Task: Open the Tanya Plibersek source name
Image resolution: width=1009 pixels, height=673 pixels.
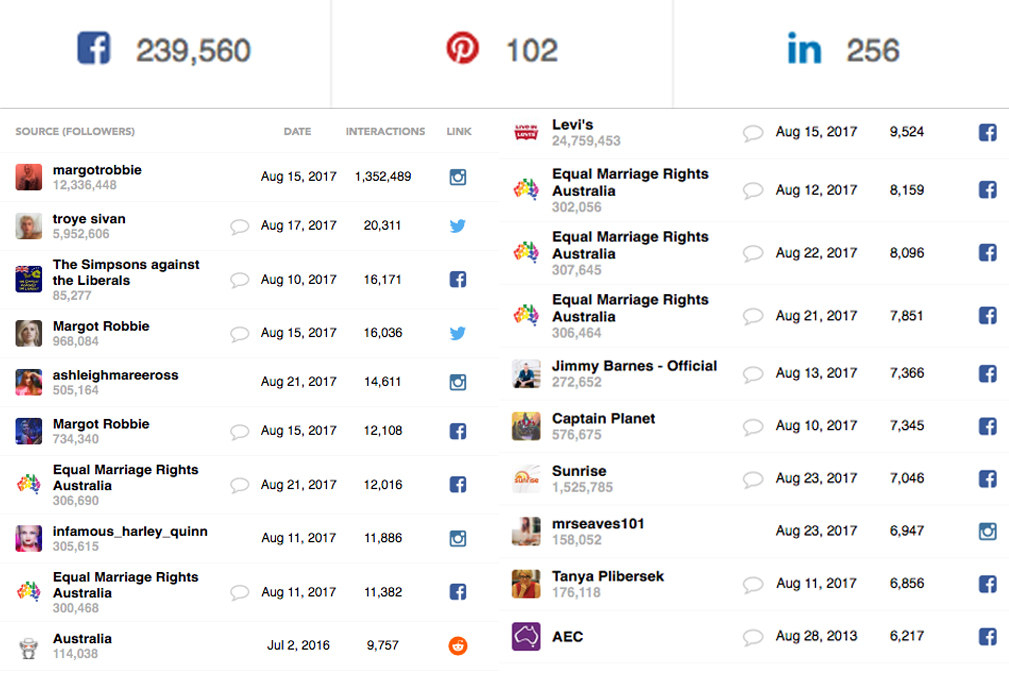Action: click(x=607, y=576)
